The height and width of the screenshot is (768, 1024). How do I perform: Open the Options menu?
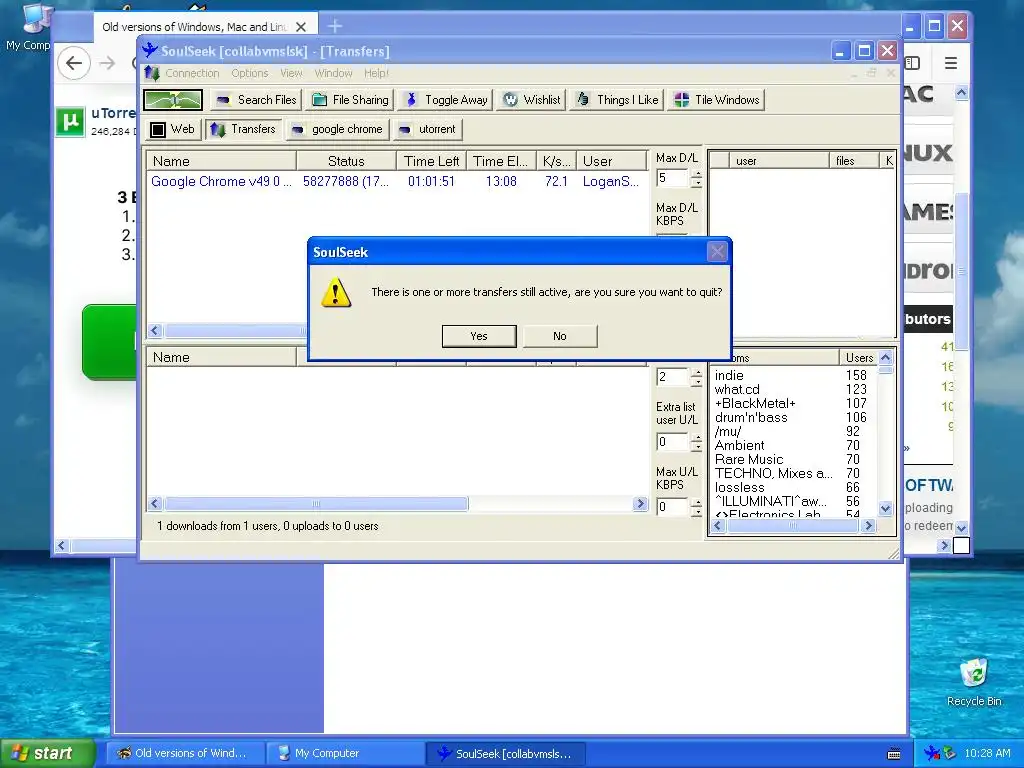pyautogui.click(x=249, y=73)
